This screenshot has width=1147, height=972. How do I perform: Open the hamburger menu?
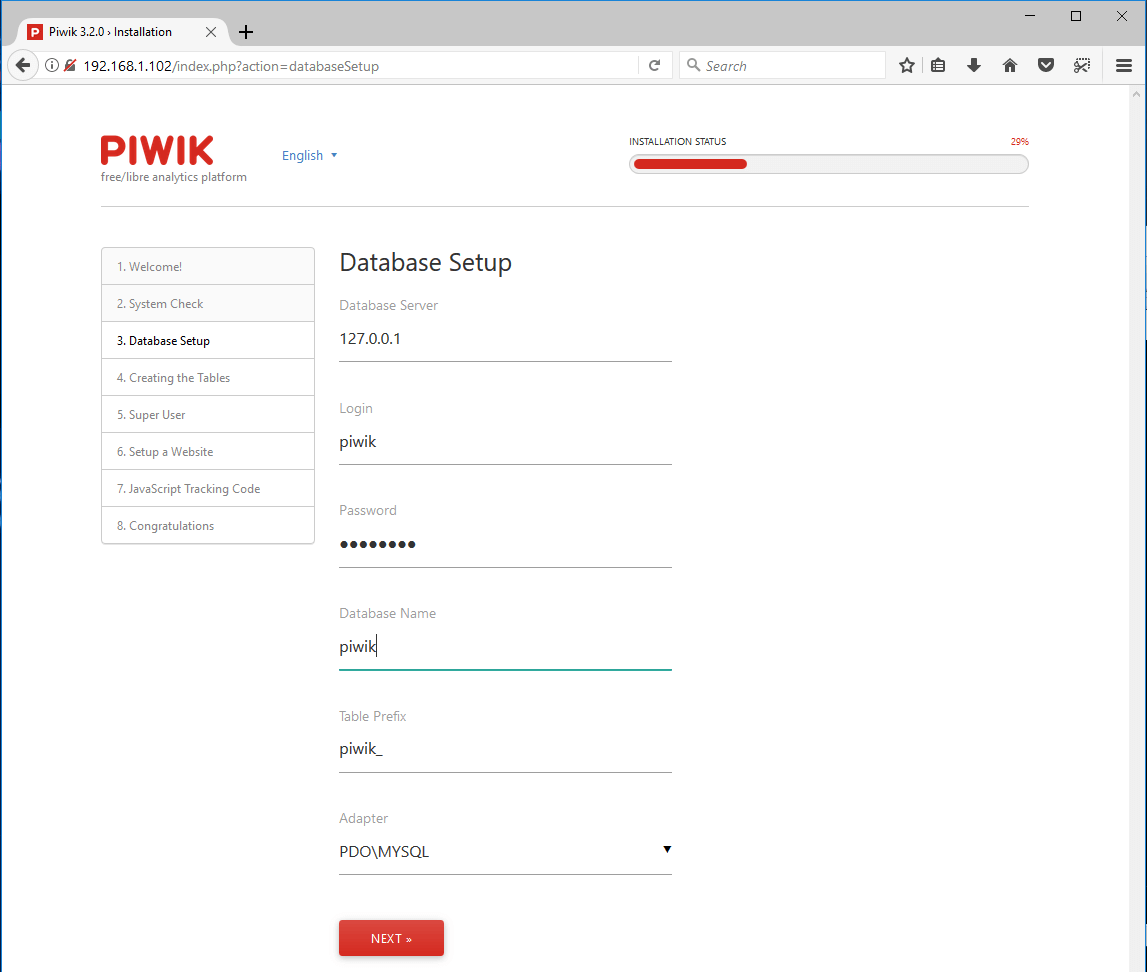click(x=1124, y=66)
